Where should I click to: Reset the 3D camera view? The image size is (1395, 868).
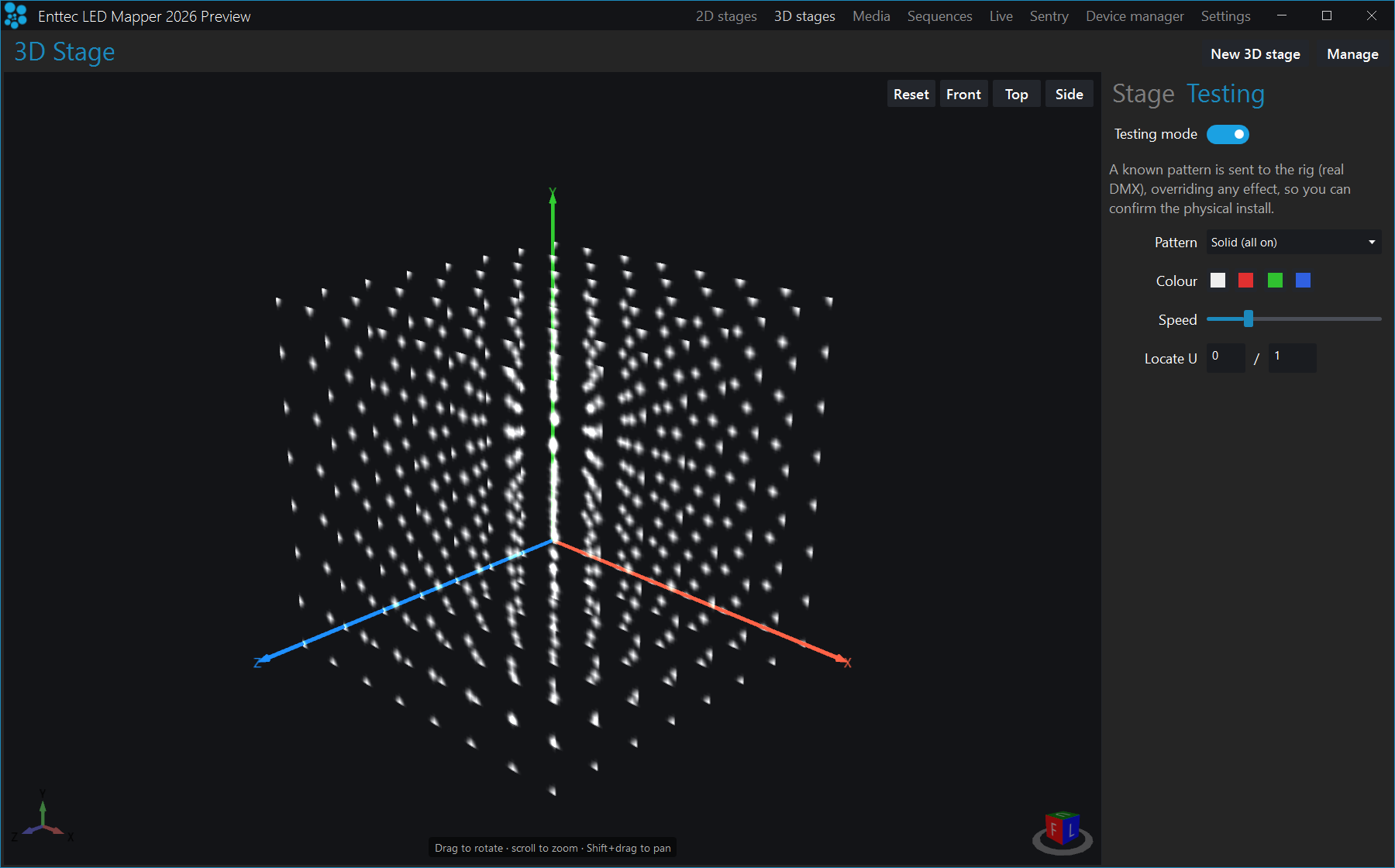(x=911, y=94)
